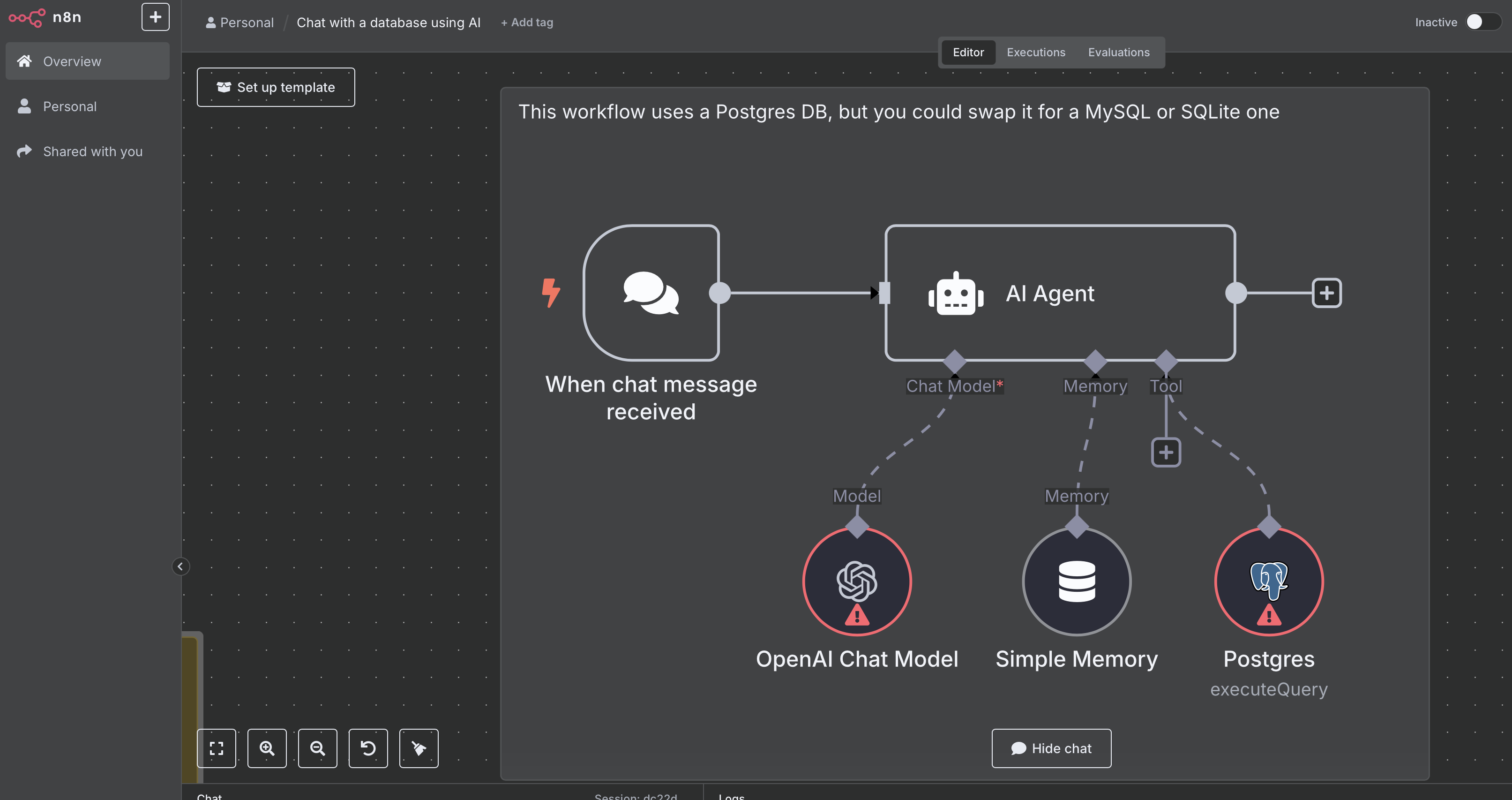Click the Chat Model connector diamond
The height and width of the screenshot is (800, 1512).
coord(954,361)
